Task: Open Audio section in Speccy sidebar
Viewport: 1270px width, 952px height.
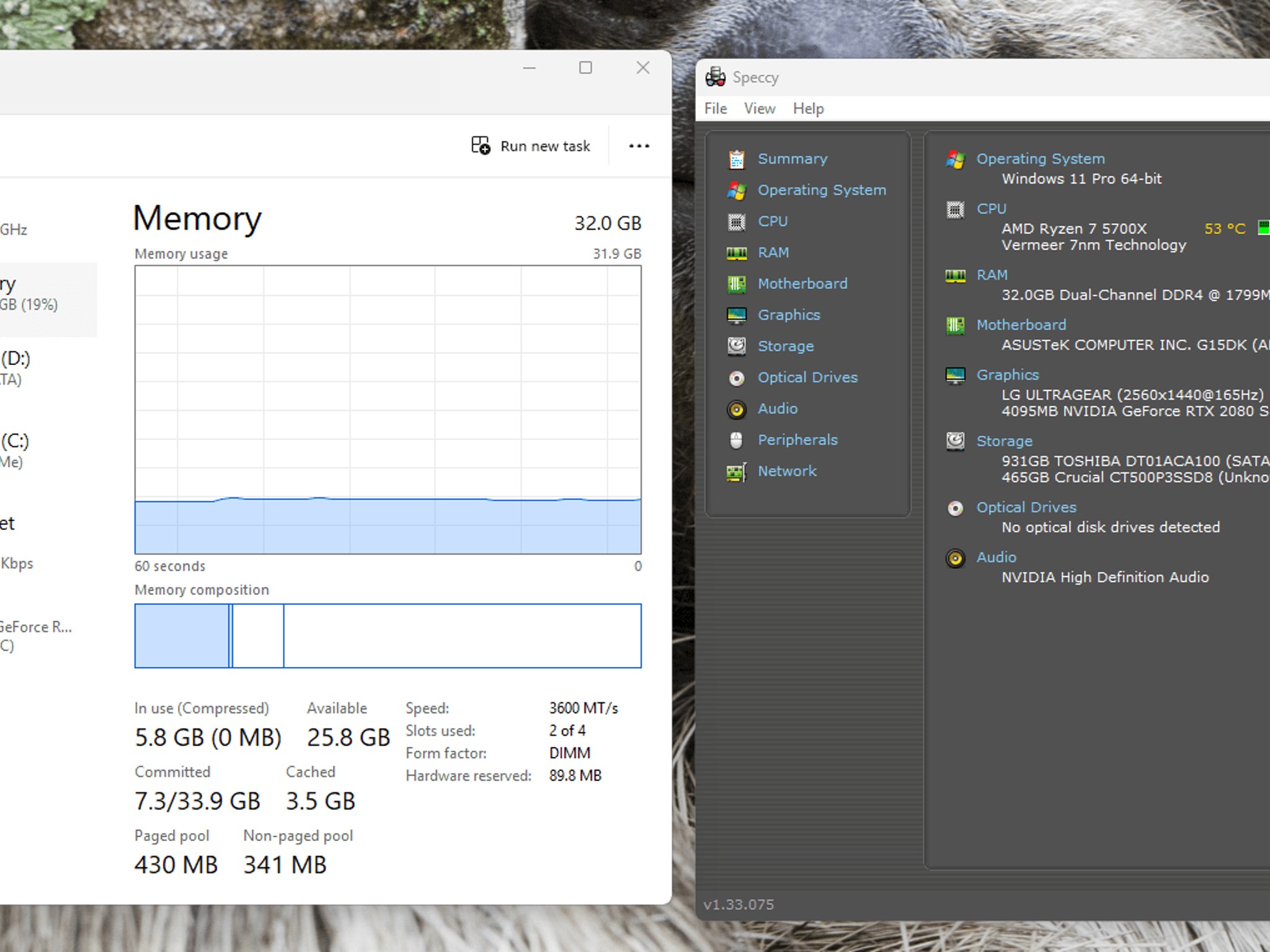Action: 778,408
